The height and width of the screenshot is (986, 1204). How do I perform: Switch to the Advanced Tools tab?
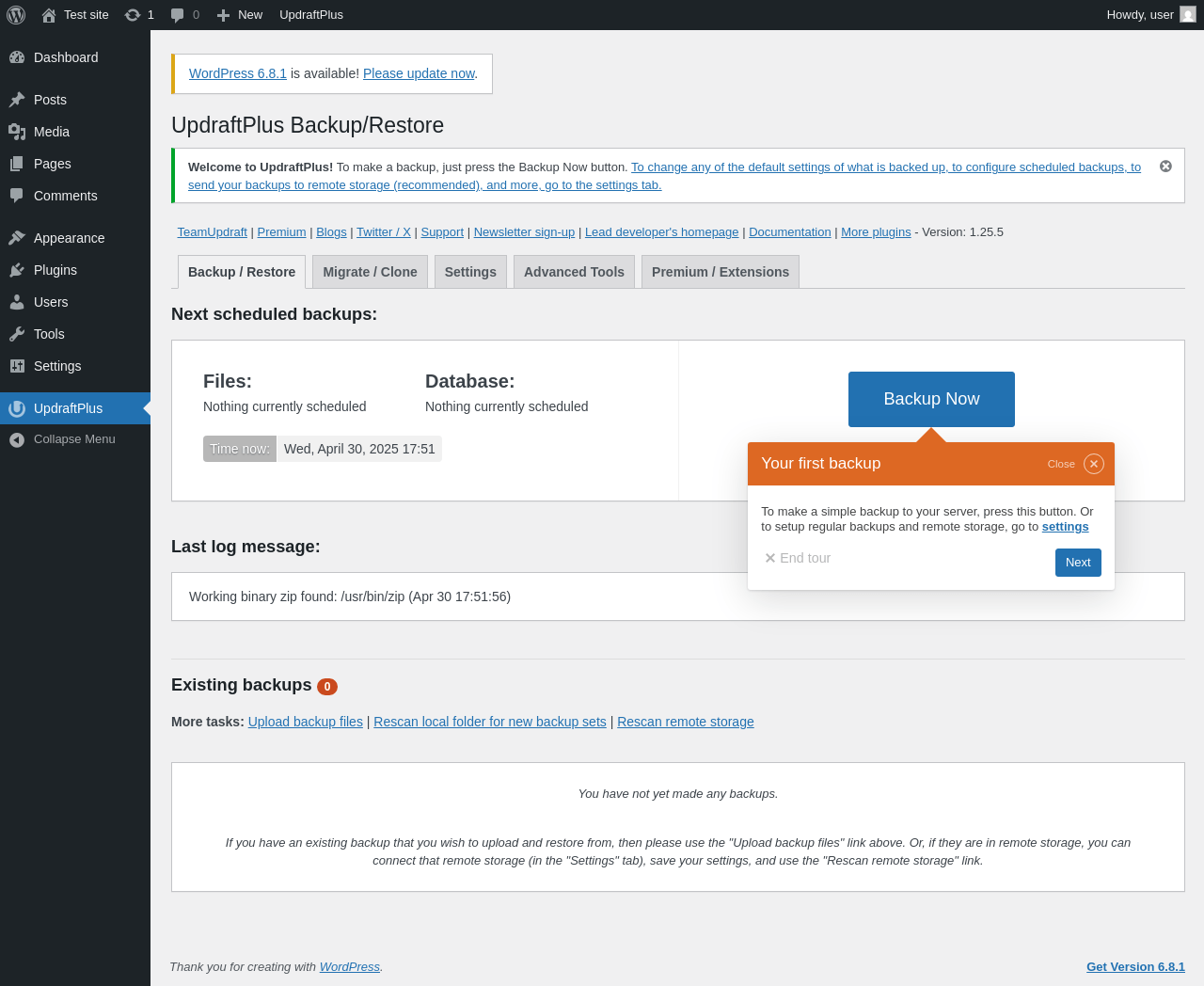pyautogui.click(x=574, y=272)
